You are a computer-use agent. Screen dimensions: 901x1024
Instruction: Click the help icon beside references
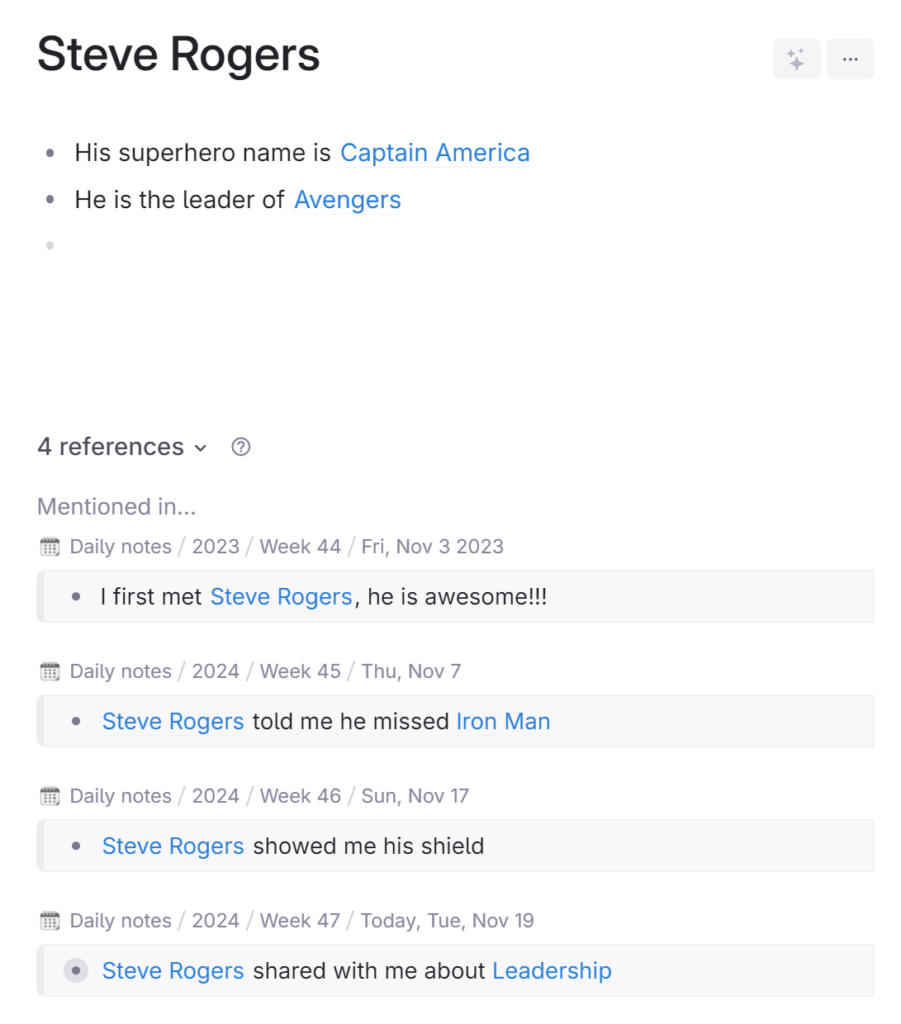tap(240, 447)
